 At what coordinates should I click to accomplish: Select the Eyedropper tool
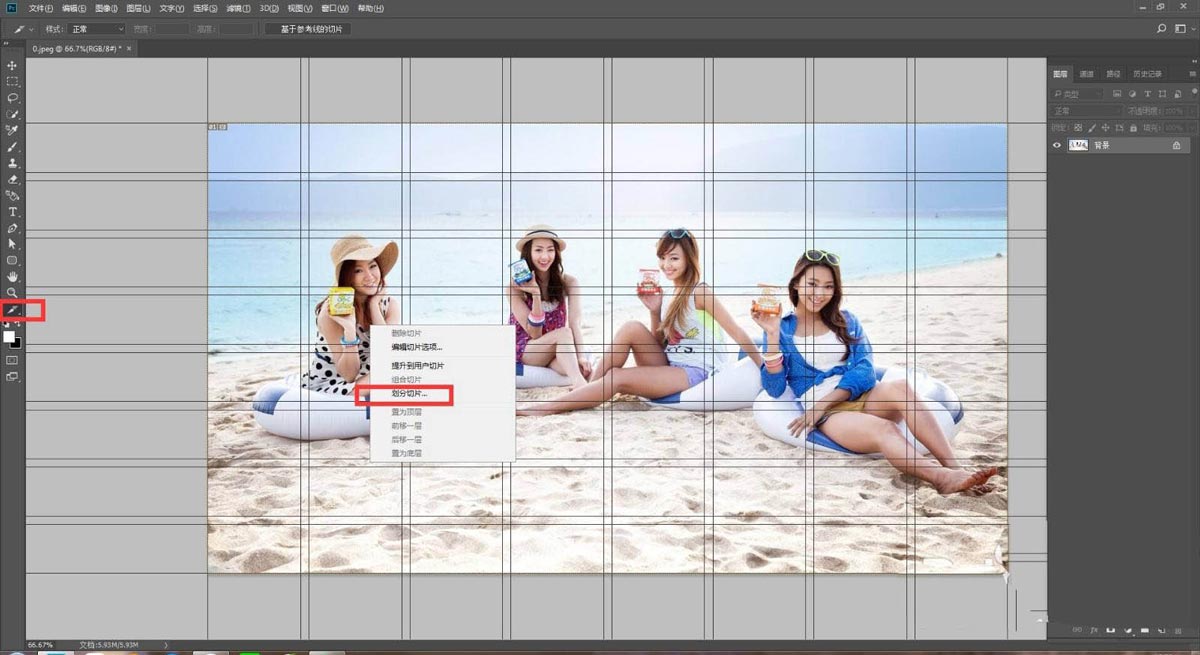(x=12, y=130)
